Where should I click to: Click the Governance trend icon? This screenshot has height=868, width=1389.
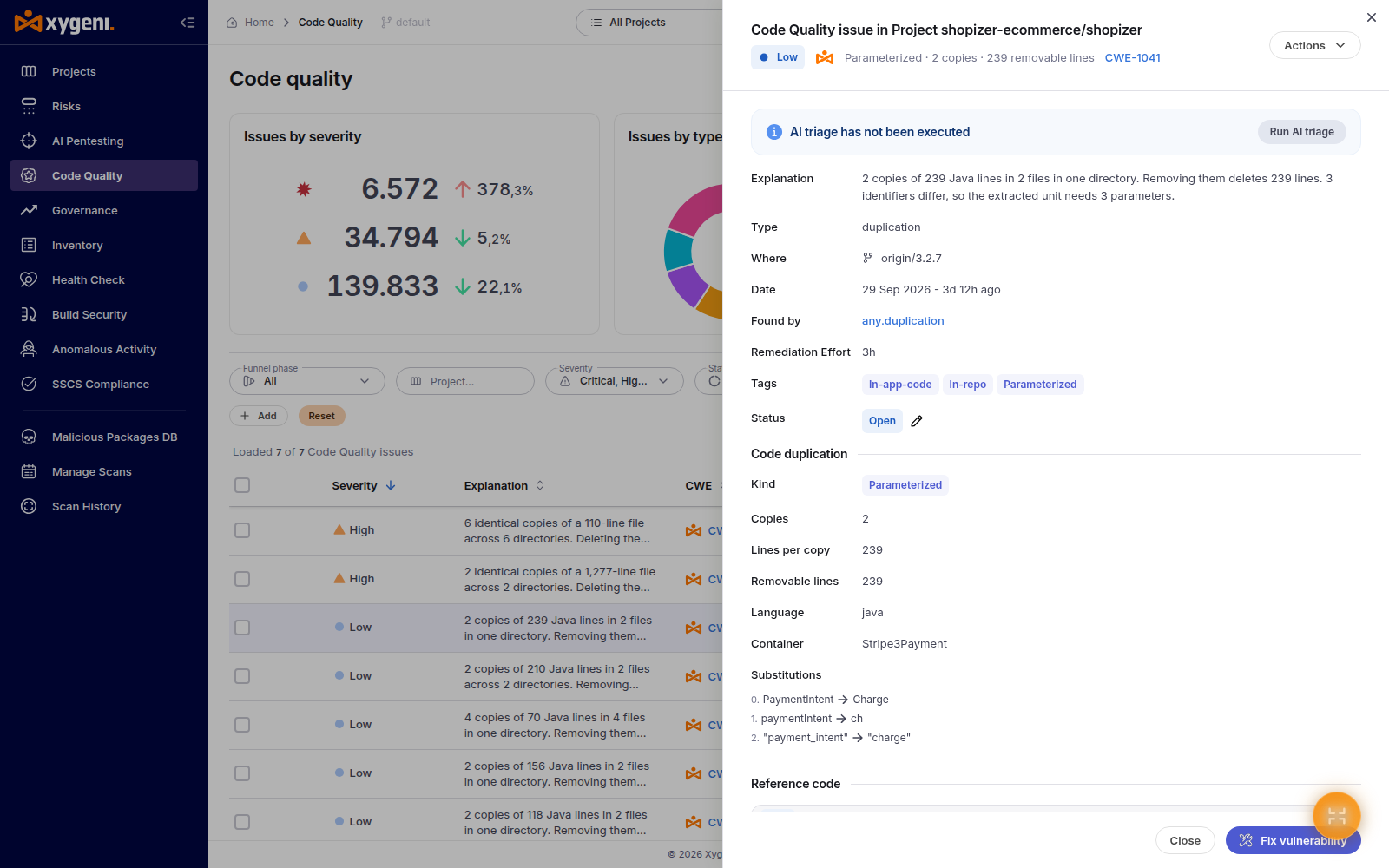coord(29,210)
